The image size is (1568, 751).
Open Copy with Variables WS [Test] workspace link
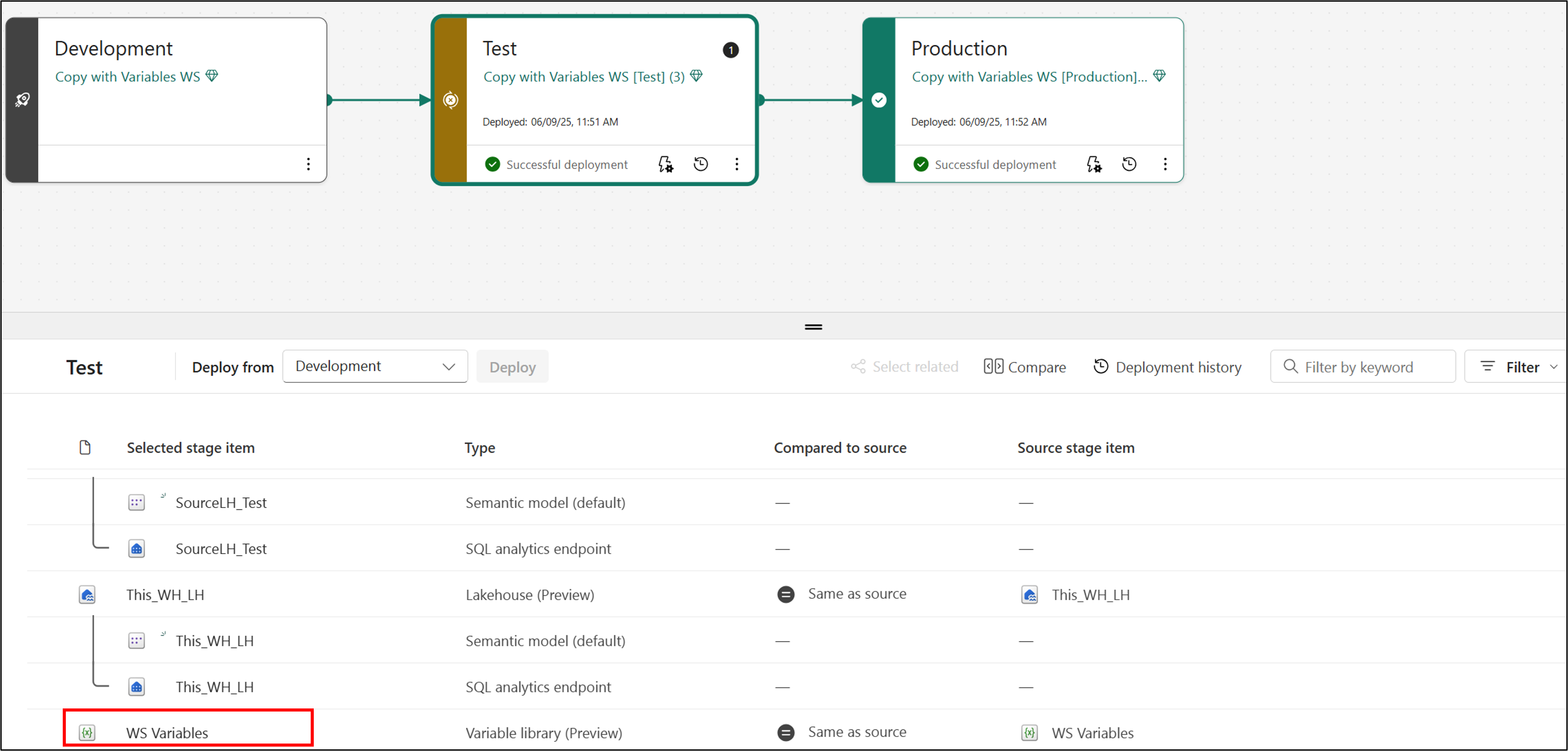tap(584, 77)
